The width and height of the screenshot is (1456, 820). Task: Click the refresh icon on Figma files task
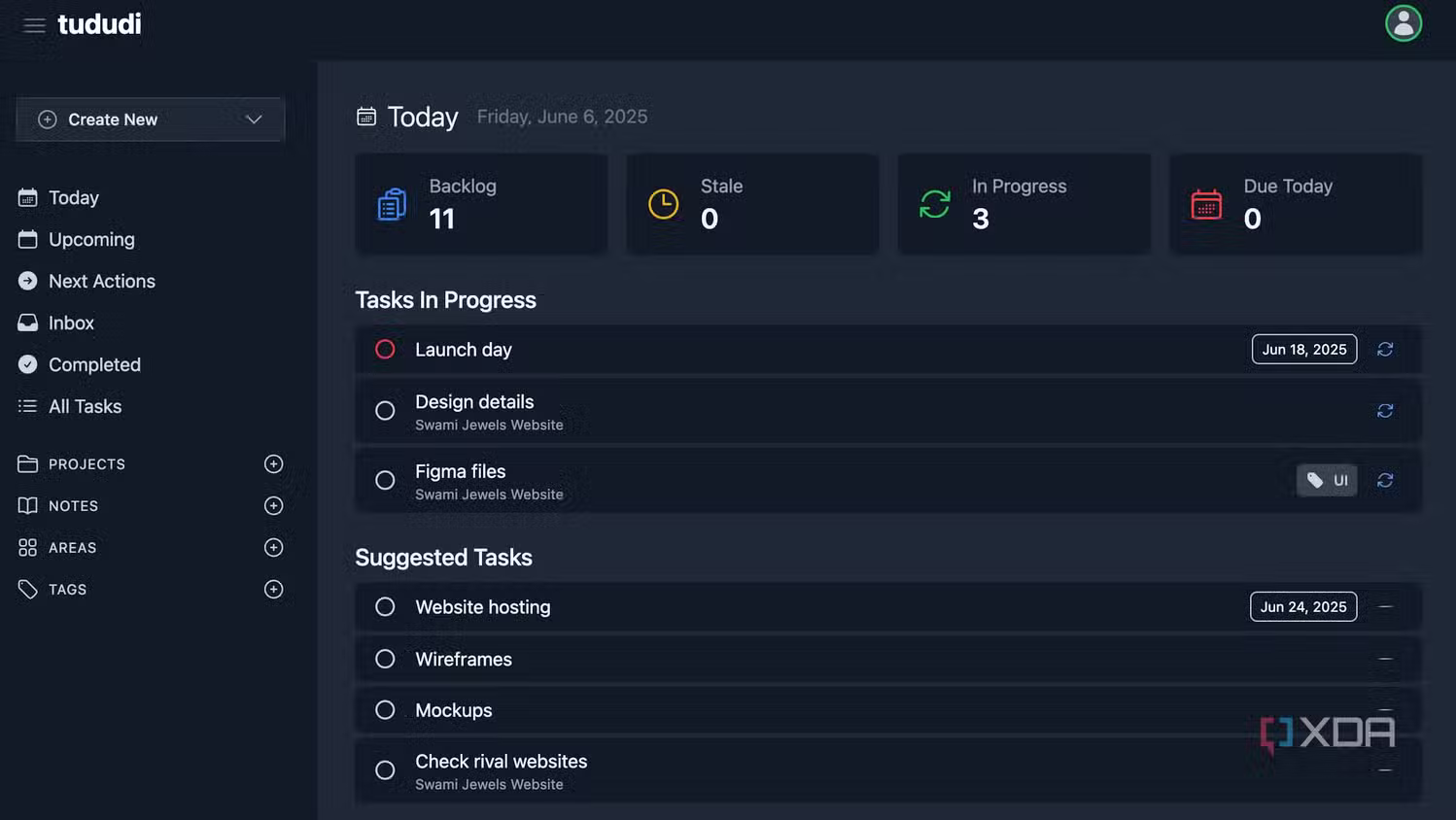click(1385, 481)
